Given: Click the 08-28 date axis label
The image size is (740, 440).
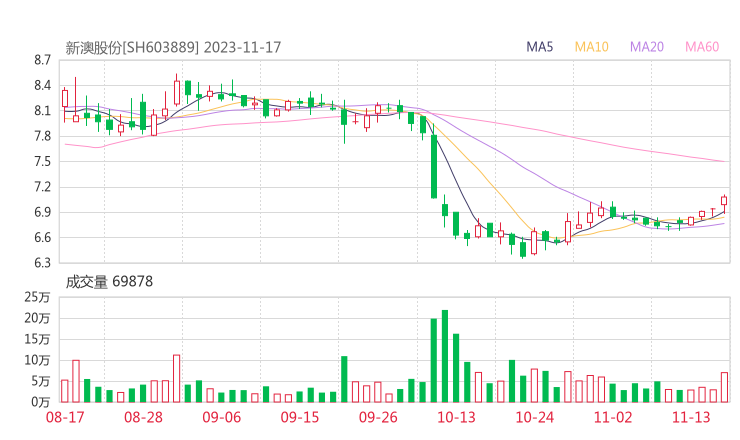Looking at the screenshot, I should tap(143, 417).
